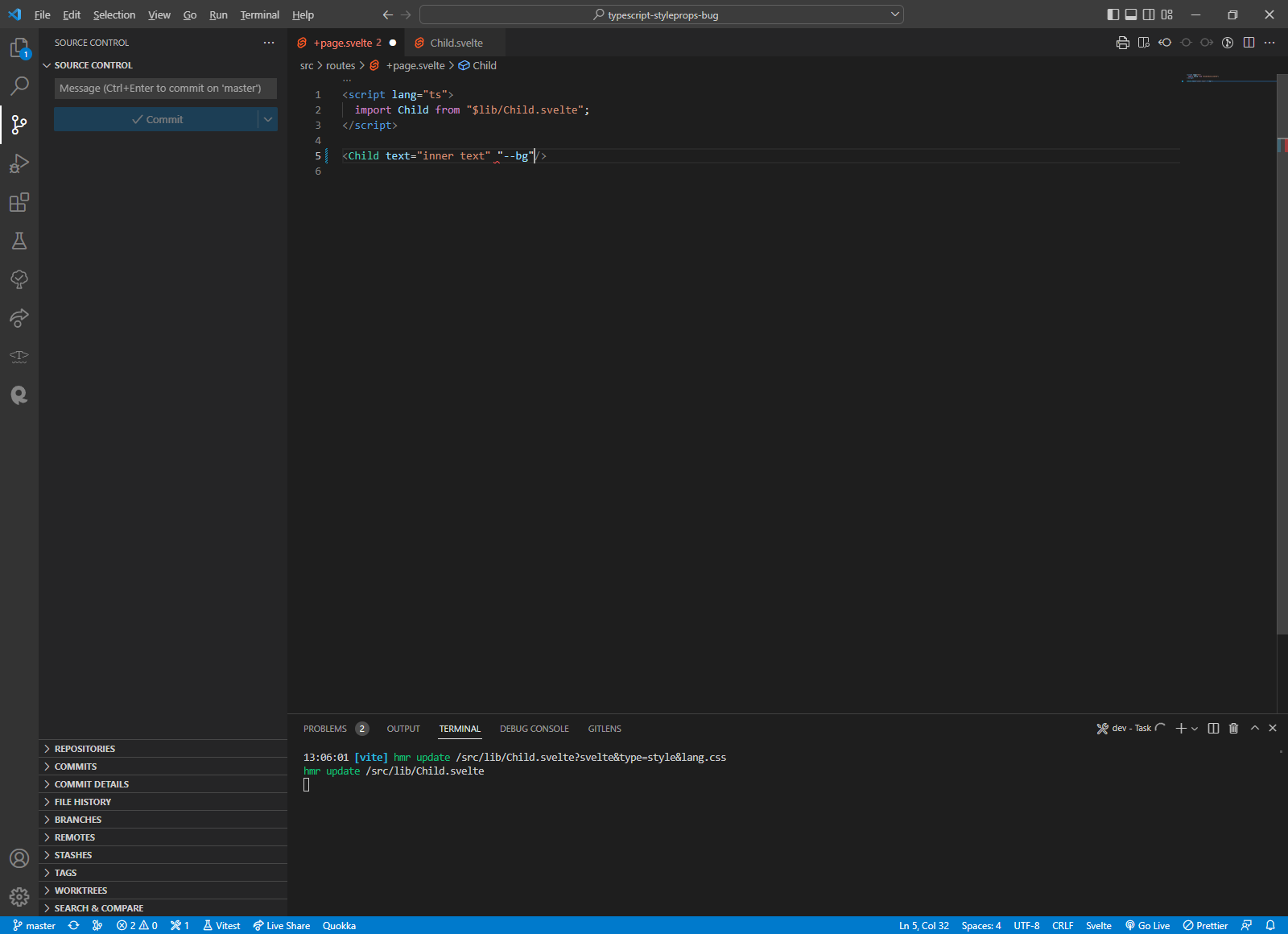Click the Commit button

click(159, 118)
